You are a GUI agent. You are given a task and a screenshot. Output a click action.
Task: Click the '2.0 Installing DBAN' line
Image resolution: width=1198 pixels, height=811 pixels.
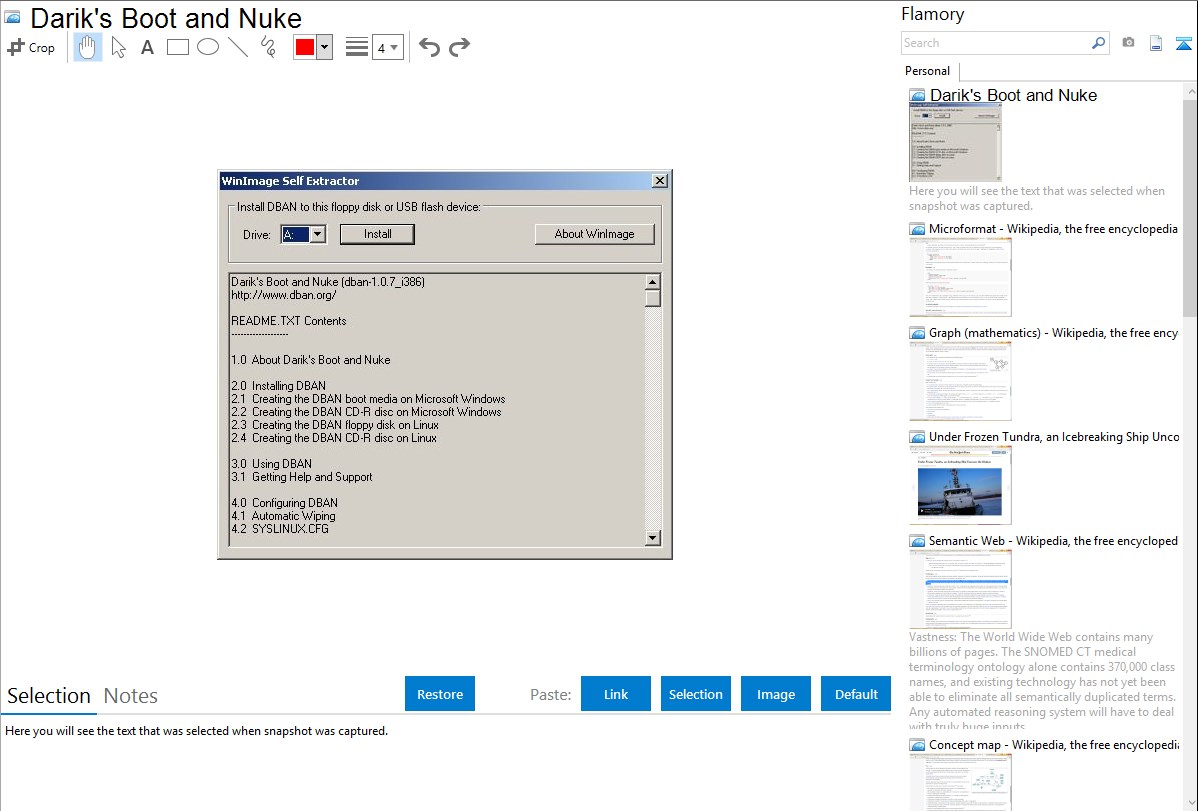[x=278, y=386]
